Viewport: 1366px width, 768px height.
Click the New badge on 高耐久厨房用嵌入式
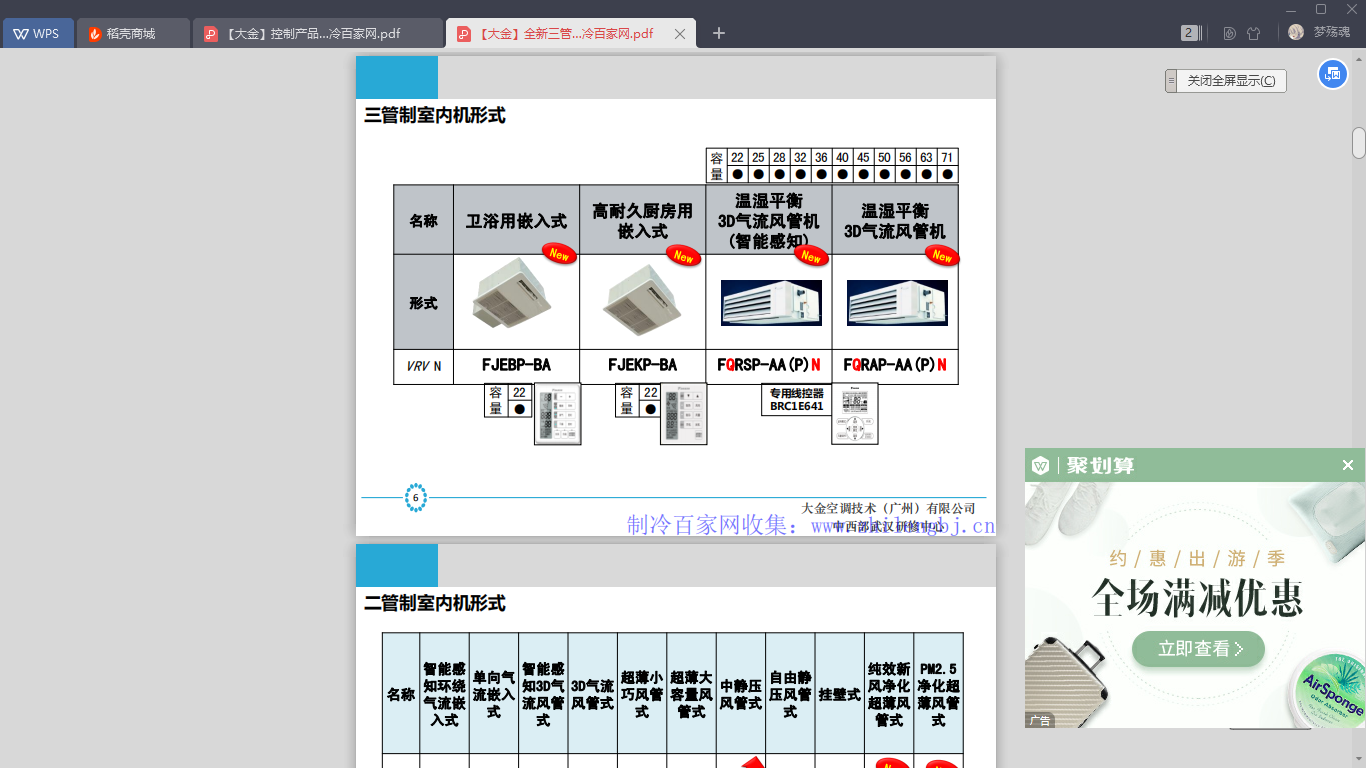pos(684,256)
